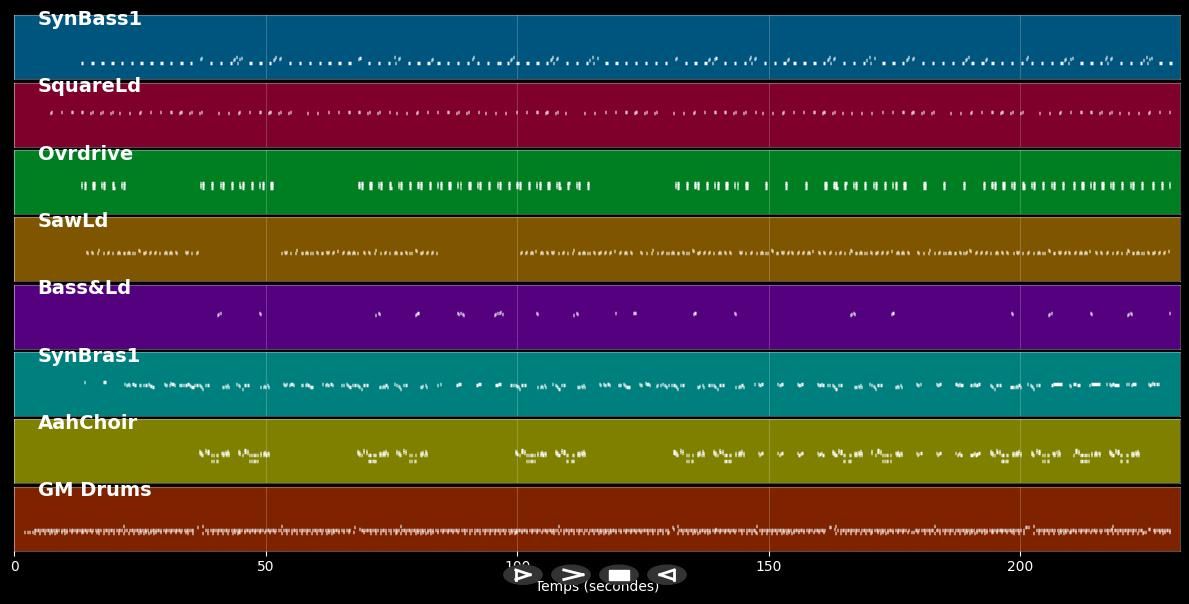This screenshot has height=604, width=1189.
Task: Click the 50 second axis mark
Action: coord(266,566)
